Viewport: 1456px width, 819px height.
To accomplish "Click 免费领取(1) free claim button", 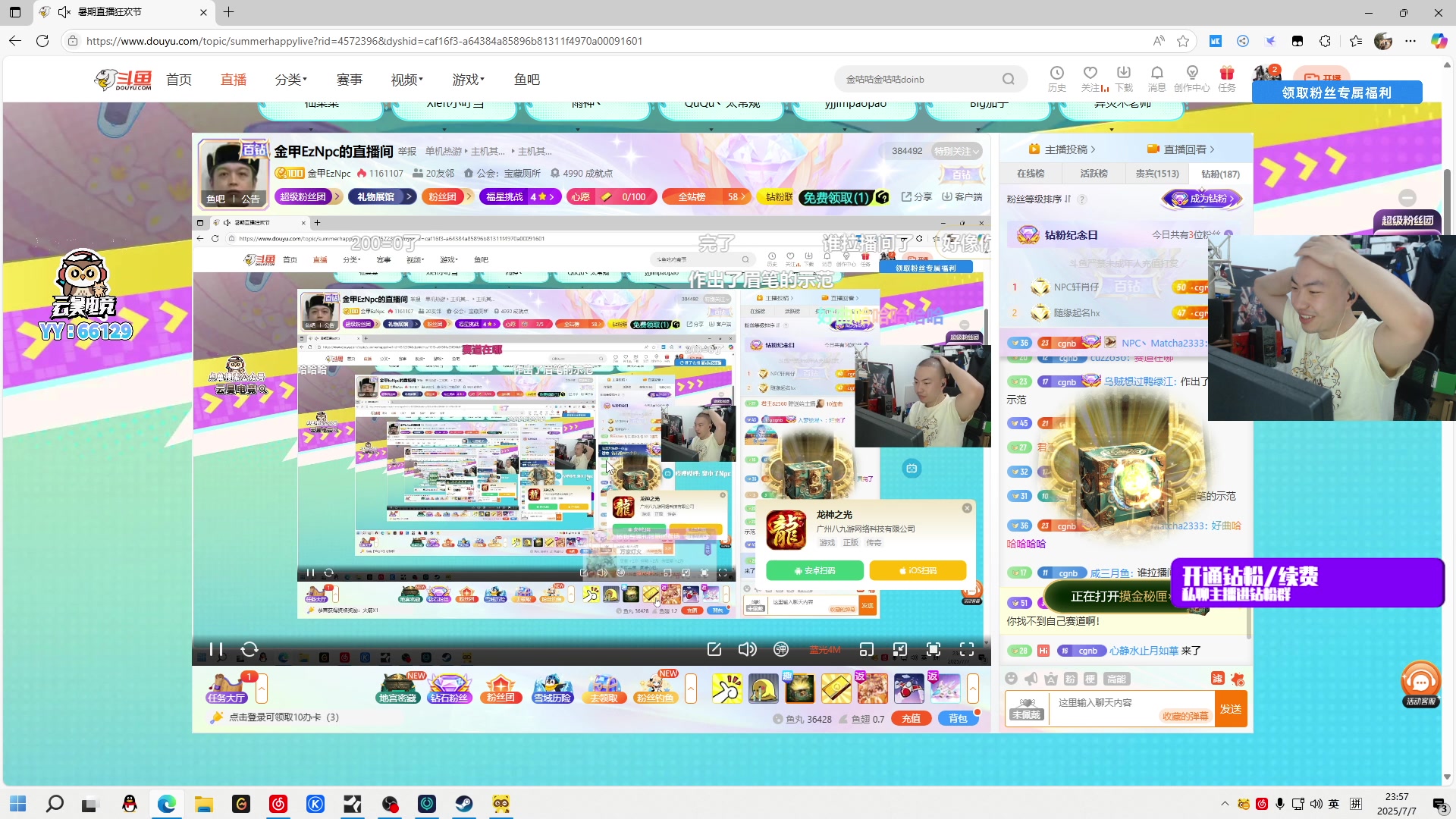I will click(x=843, y=197).
